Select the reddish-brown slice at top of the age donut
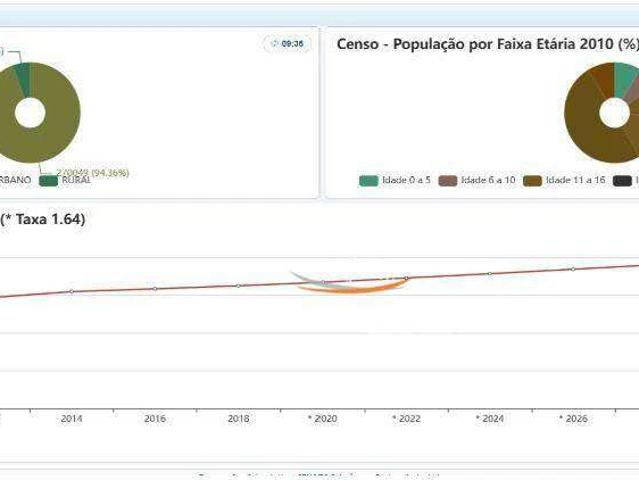This screenshot has width=639, height=480. (604, 79)
